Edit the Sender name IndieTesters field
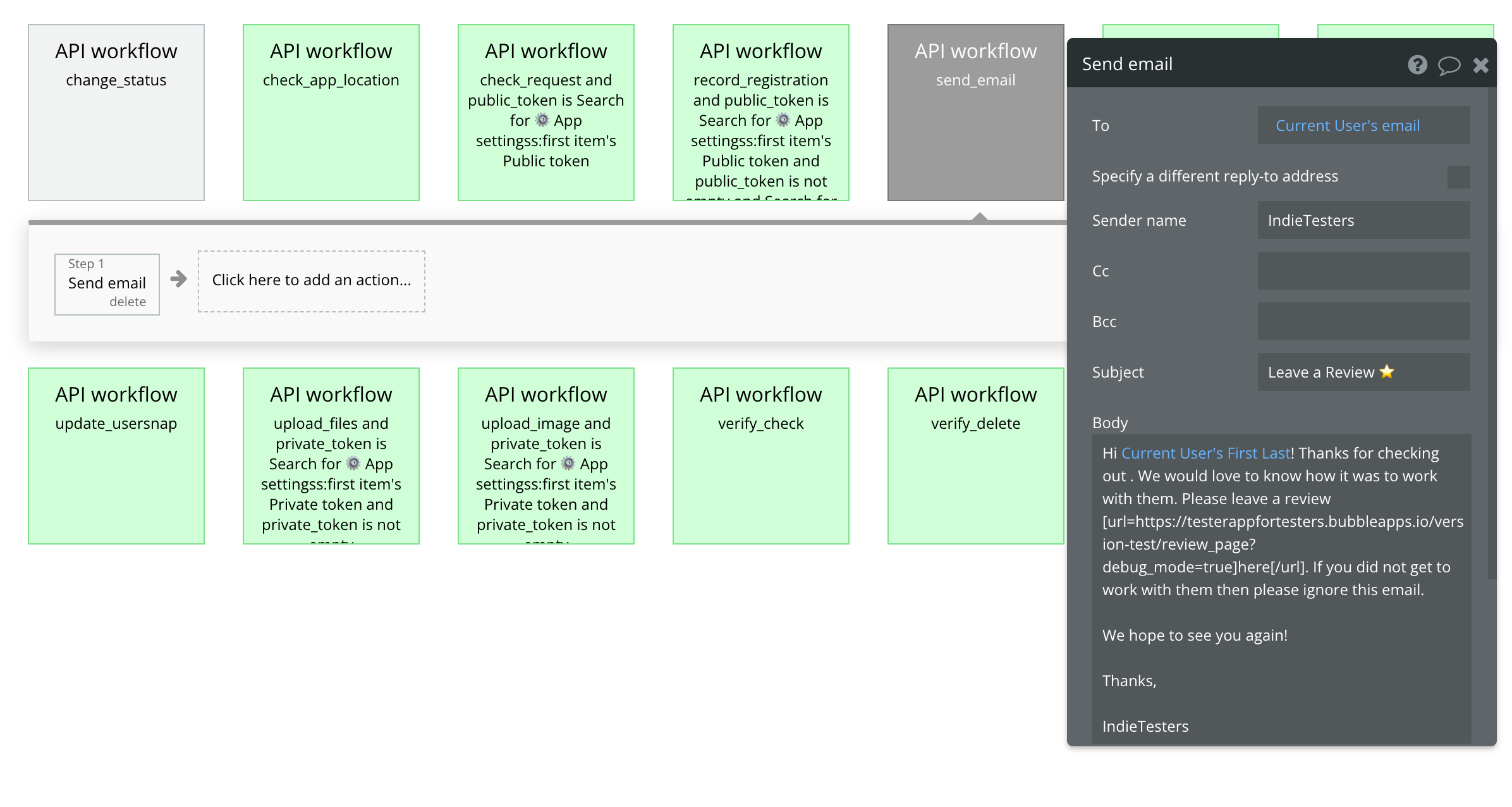 [x=1363, y=220]
